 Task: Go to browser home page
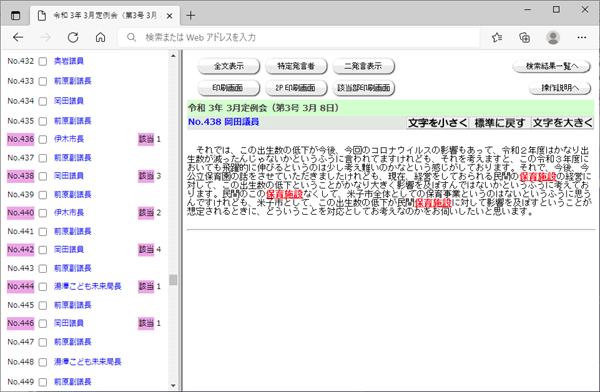tap(100, 37)
